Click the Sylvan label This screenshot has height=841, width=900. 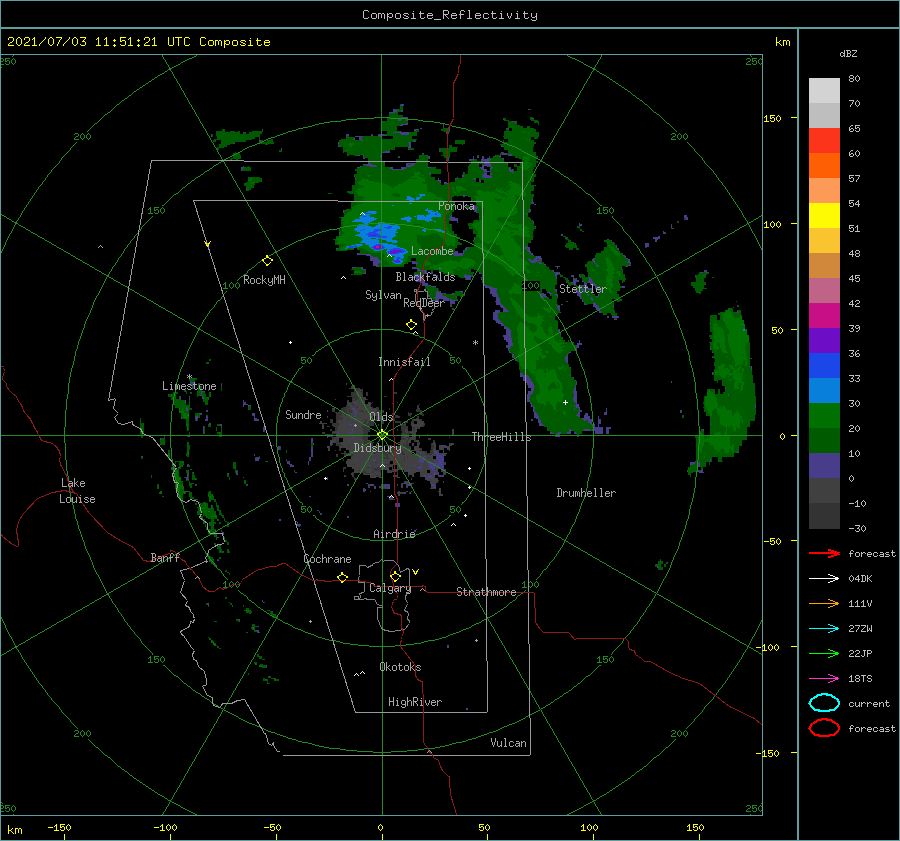(383, 295)
